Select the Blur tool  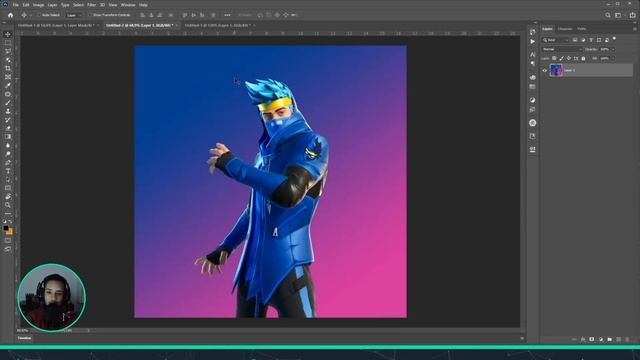(8, 146)
